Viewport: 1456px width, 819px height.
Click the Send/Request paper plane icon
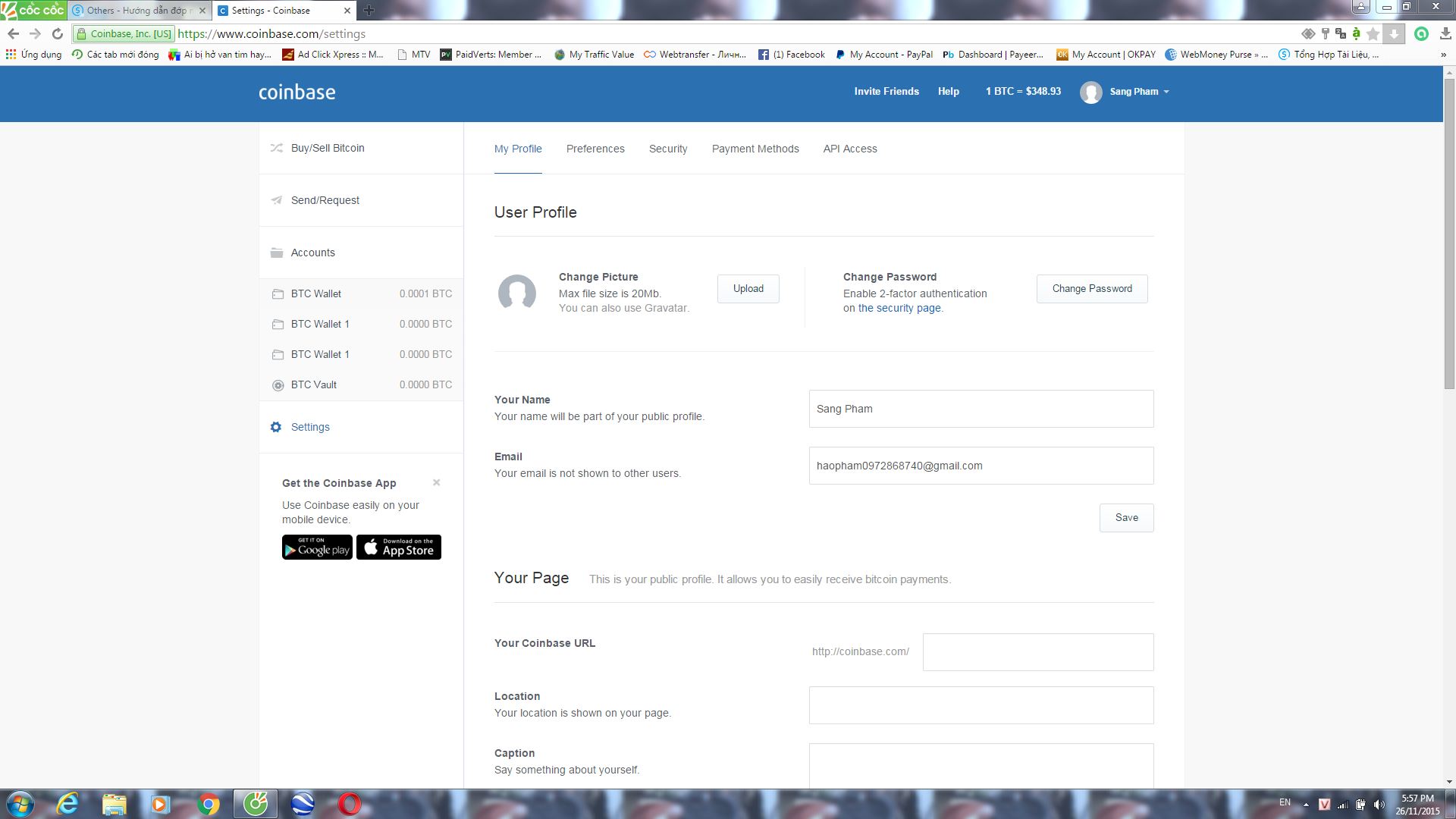coord(276,200)
